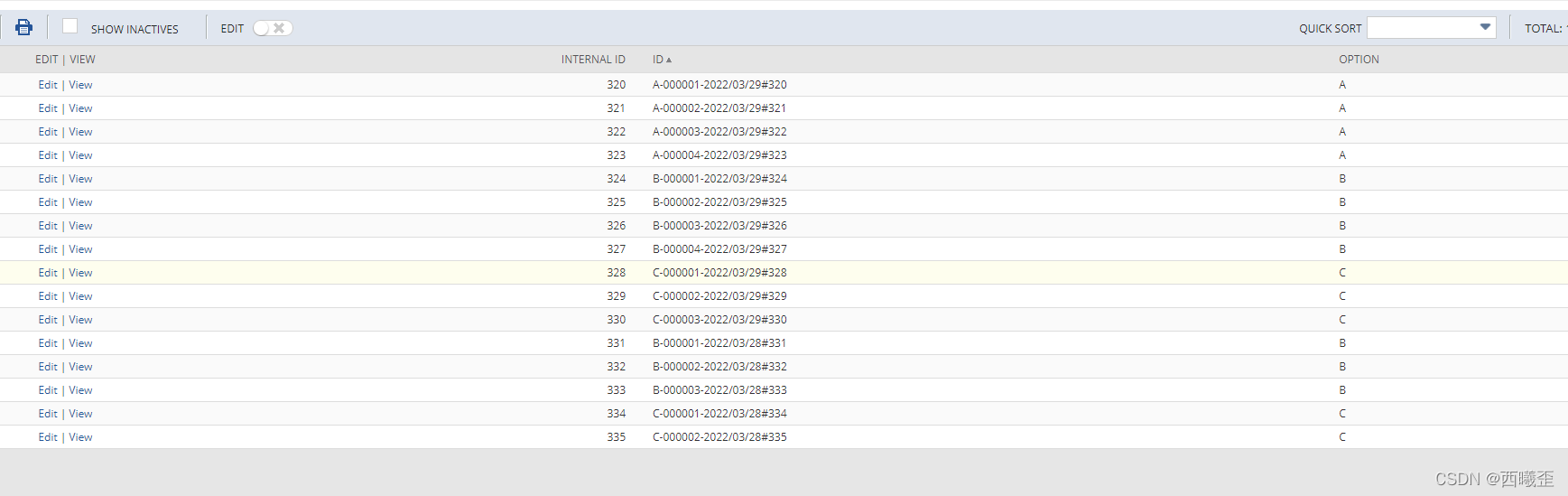
Task: Click Edit for record 328
Action: 48,273
